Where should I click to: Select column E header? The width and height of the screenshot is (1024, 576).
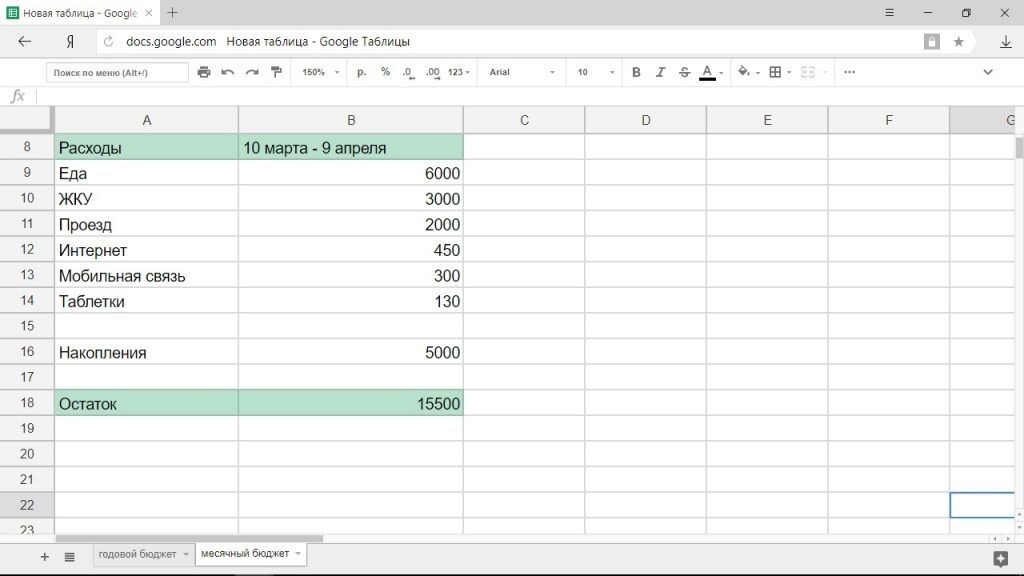767,120
